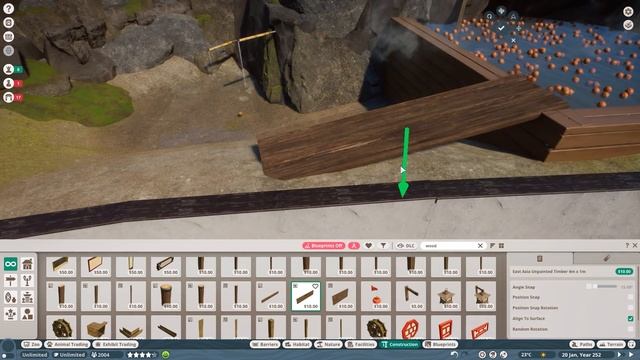Screen dimensions: 640x360
Task: Switch to the settings clipboard info tab
Action: pyautogui.click(x=540, y=258)
